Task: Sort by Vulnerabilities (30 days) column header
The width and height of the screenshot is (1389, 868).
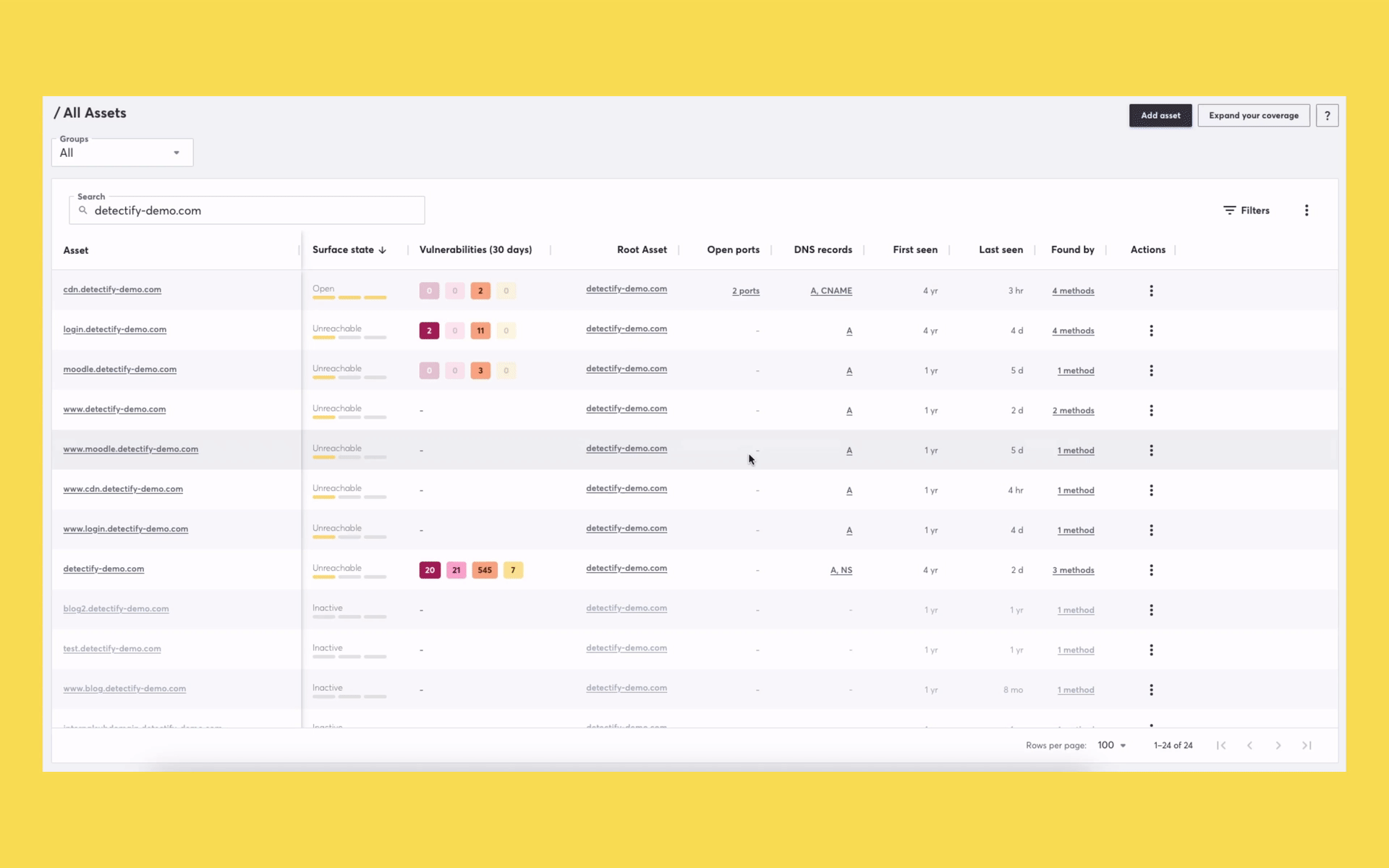Action: point(475,250)
